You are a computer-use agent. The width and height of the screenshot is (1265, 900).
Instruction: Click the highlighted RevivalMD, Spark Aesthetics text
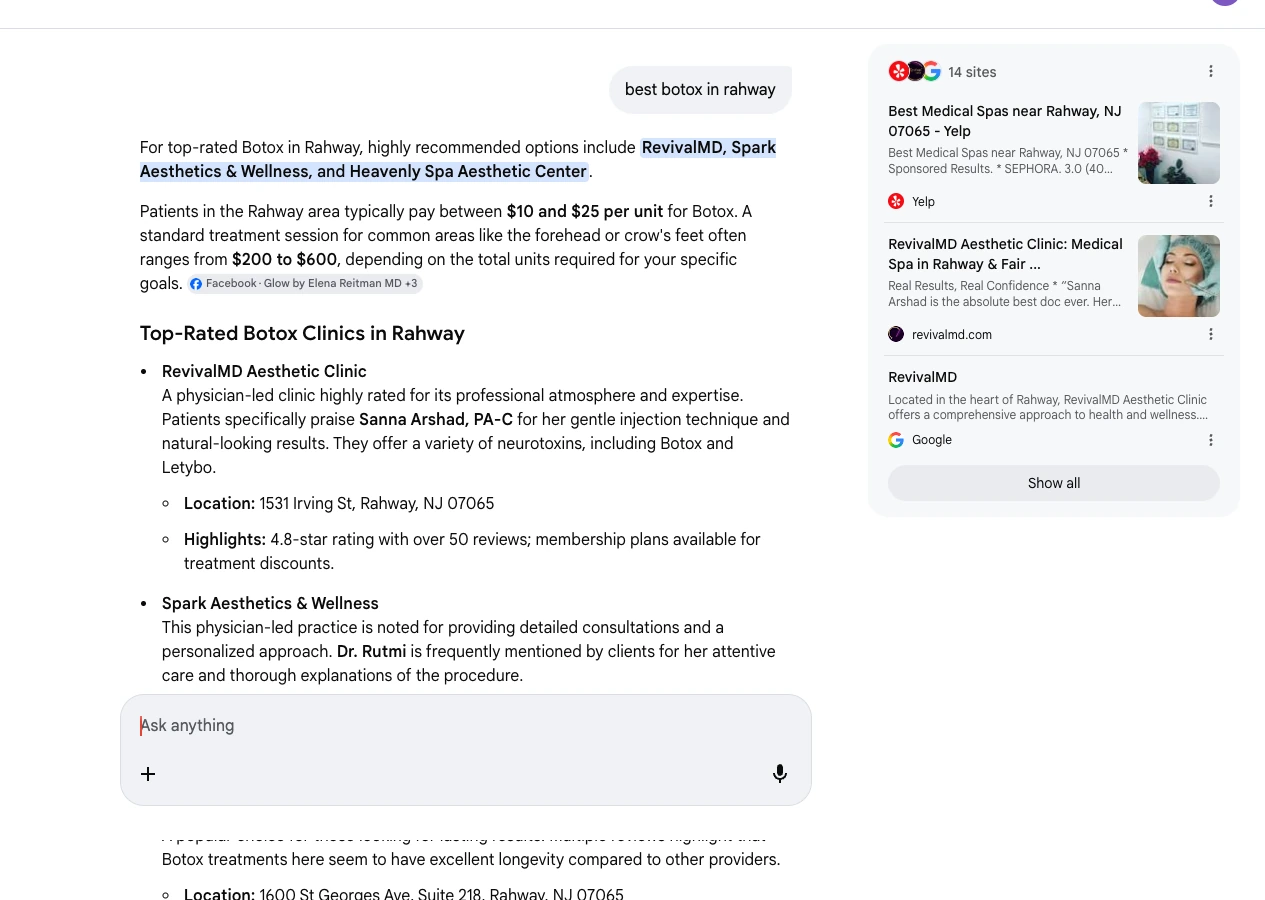point(458,159)
